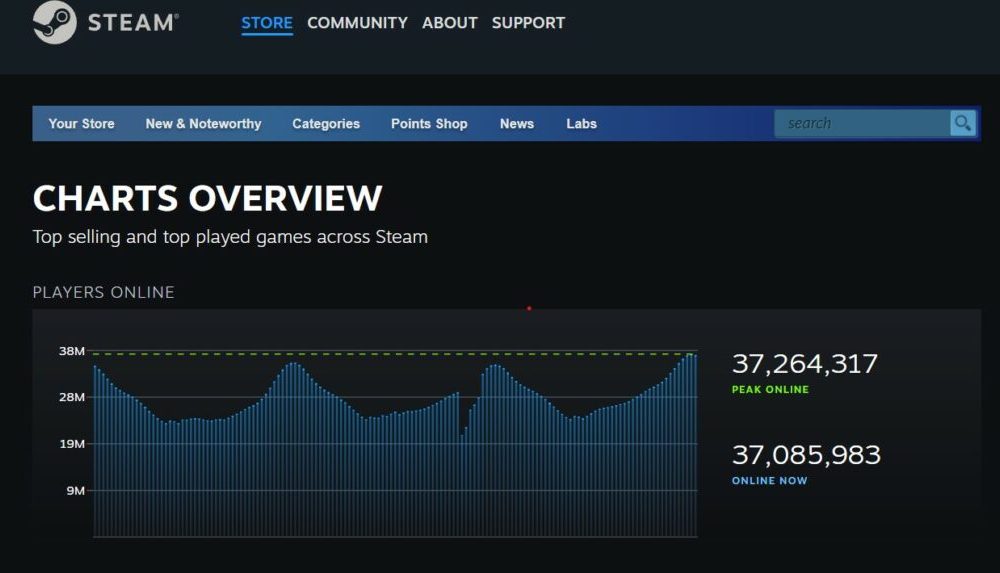Click the store search input field
1000x573 pixels.
pyautogui.click(x=862, y=123)
